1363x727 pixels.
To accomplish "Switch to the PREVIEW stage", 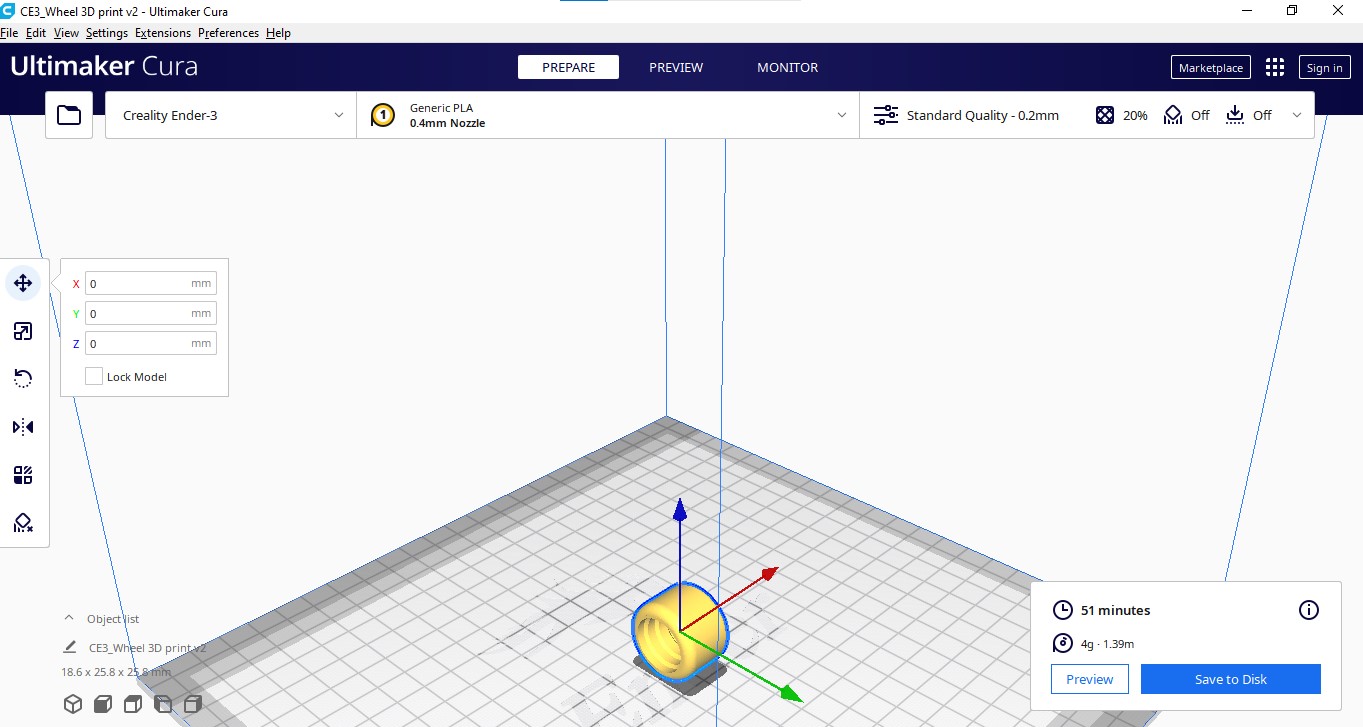I will coord(676,67).
